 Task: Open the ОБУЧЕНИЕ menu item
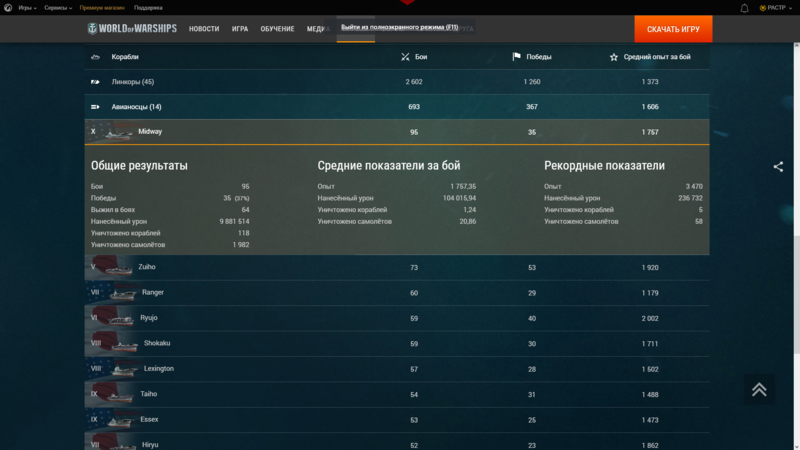[x=277, y=29]
